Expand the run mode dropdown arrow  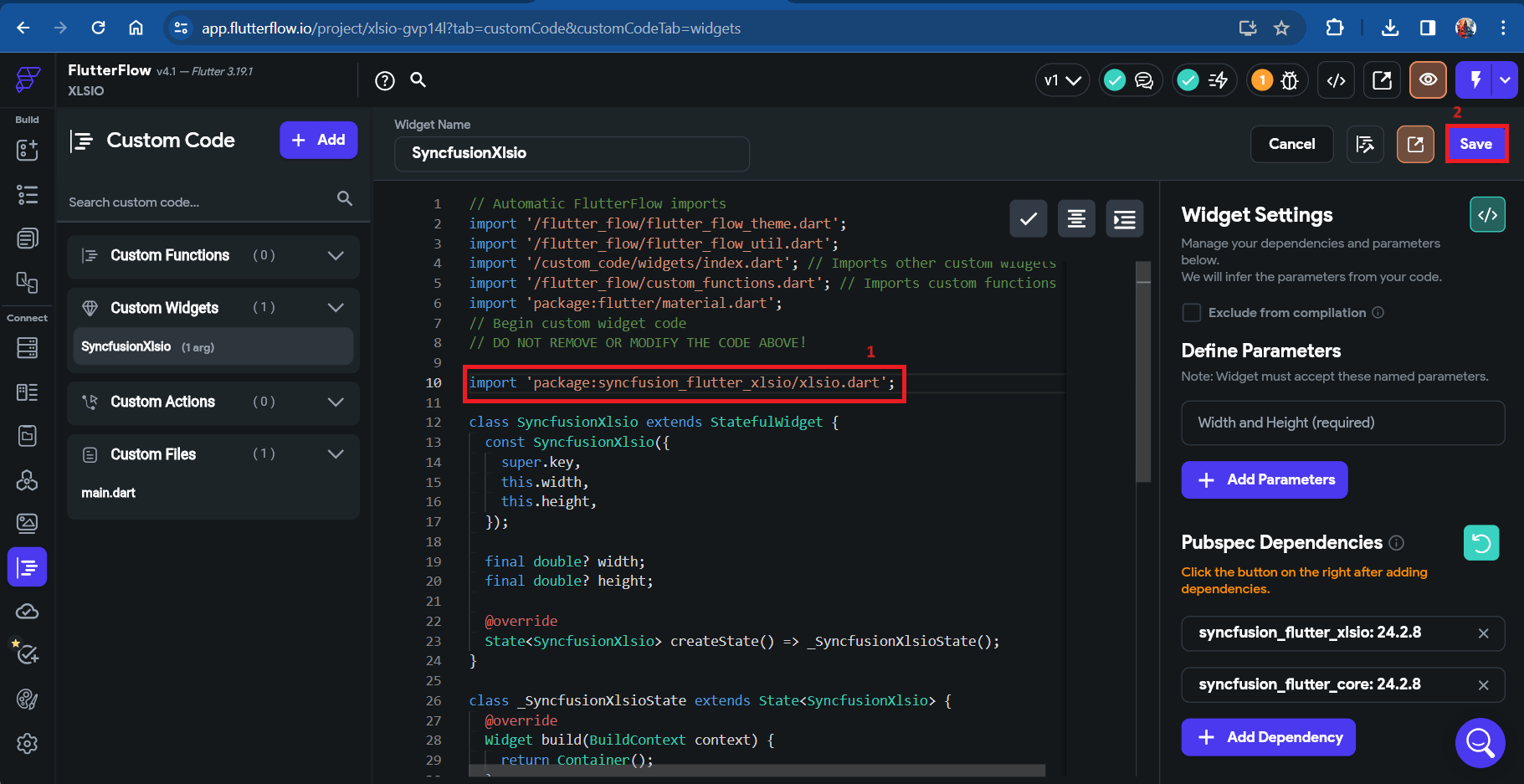(x=1506, y=80)
